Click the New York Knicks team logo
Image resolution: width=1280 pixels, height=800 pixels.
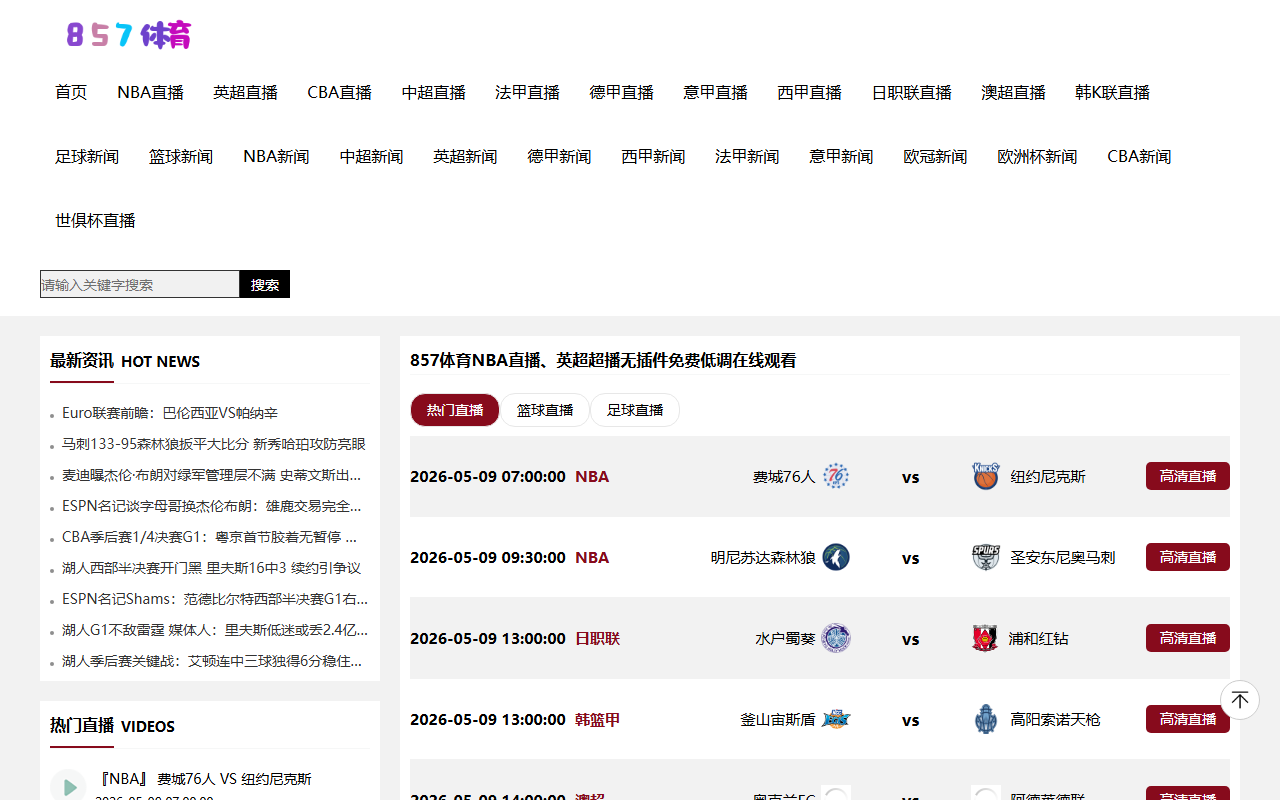coord(986,476)
